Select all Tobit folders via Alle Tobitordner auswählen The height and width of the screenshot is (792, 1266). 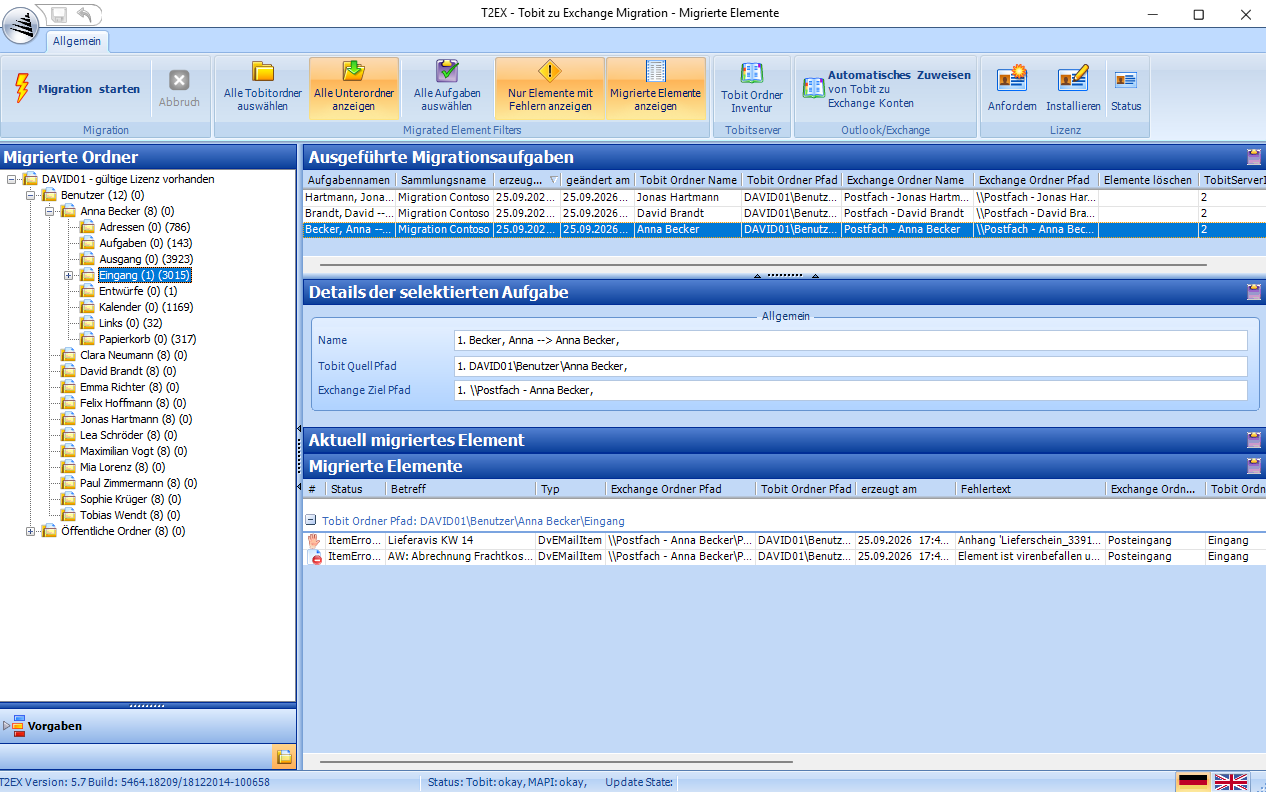click(263, 87)
